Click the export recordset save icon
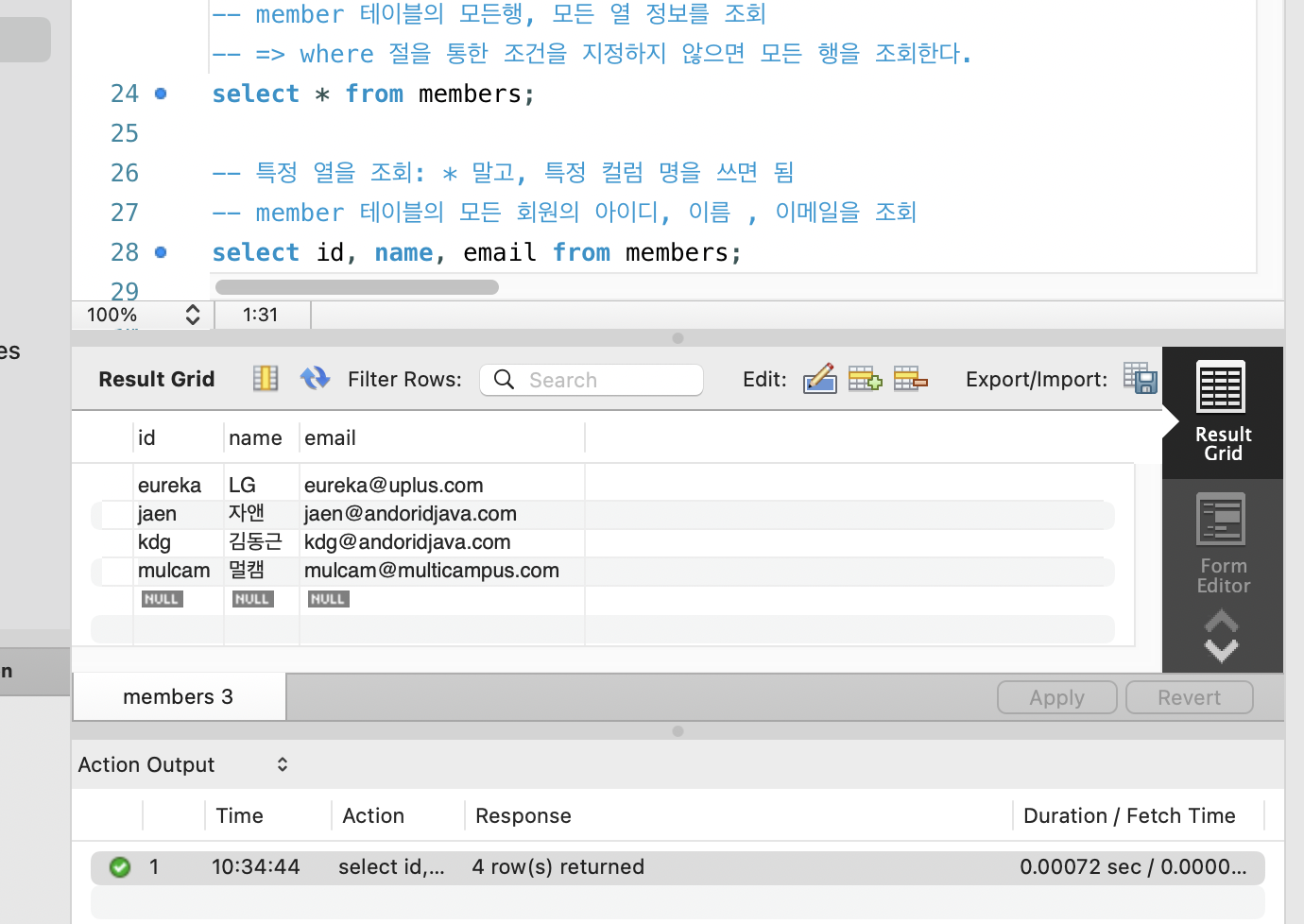The width and height of the screenshot is (1304, 924). pos(1141,378)
